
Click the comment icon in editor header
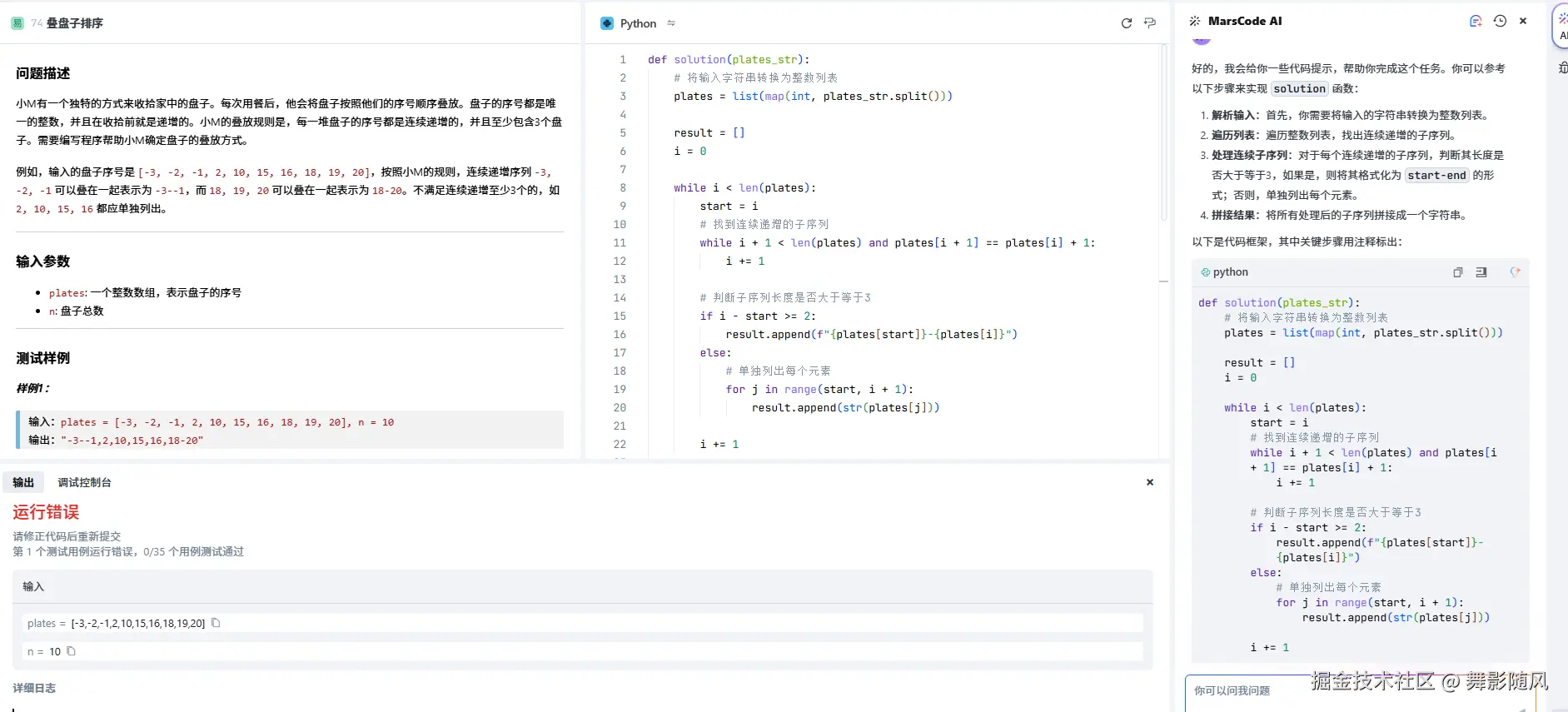(x=1150, y=23)
